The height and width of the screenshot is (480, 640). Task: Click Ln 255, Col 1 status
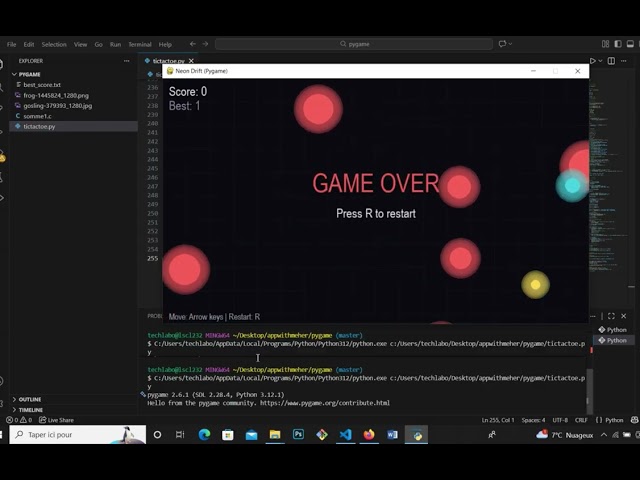498,420
